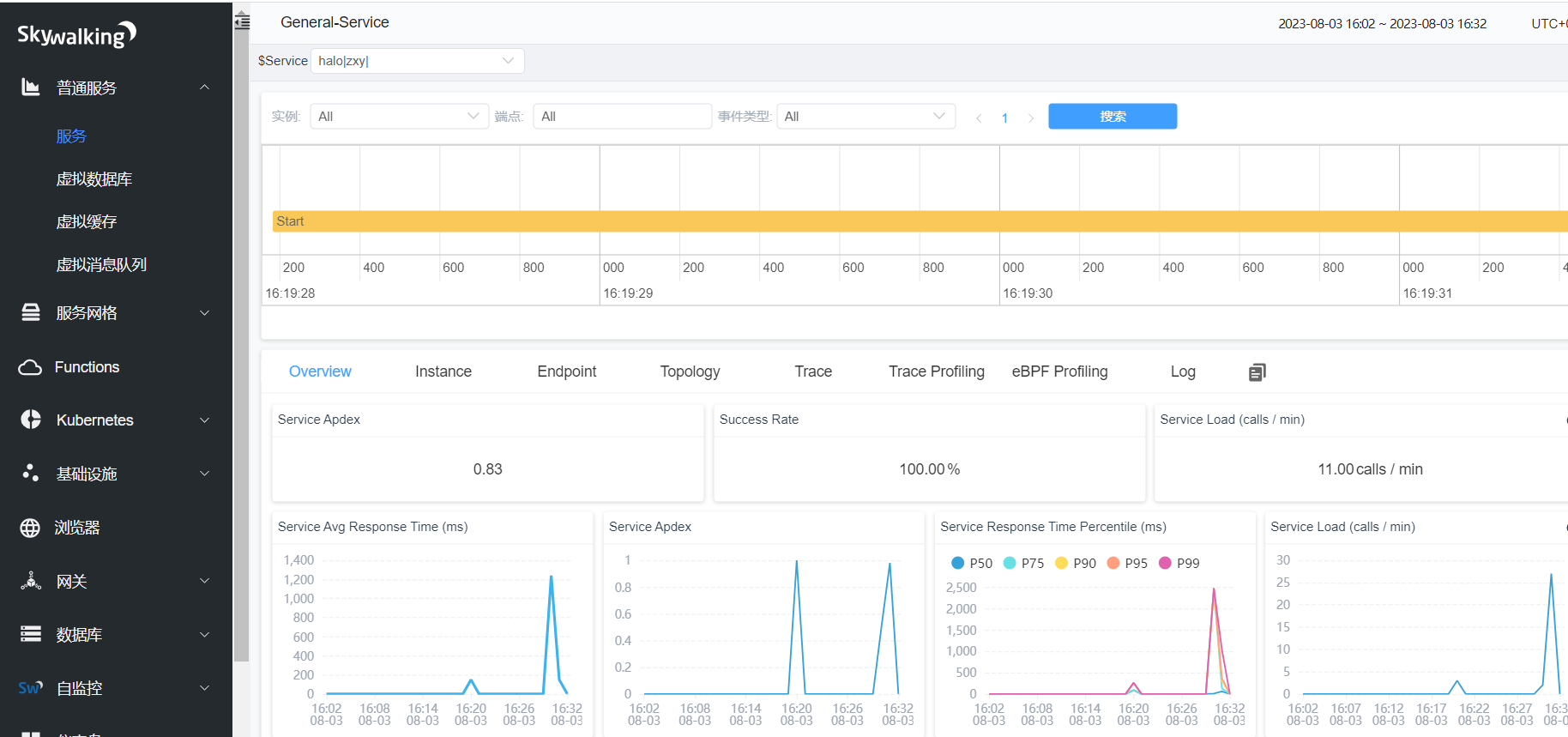Screen dimensions: 1568x737
Task: Click the blue 搜索 search button
Action: [1113, 117]
